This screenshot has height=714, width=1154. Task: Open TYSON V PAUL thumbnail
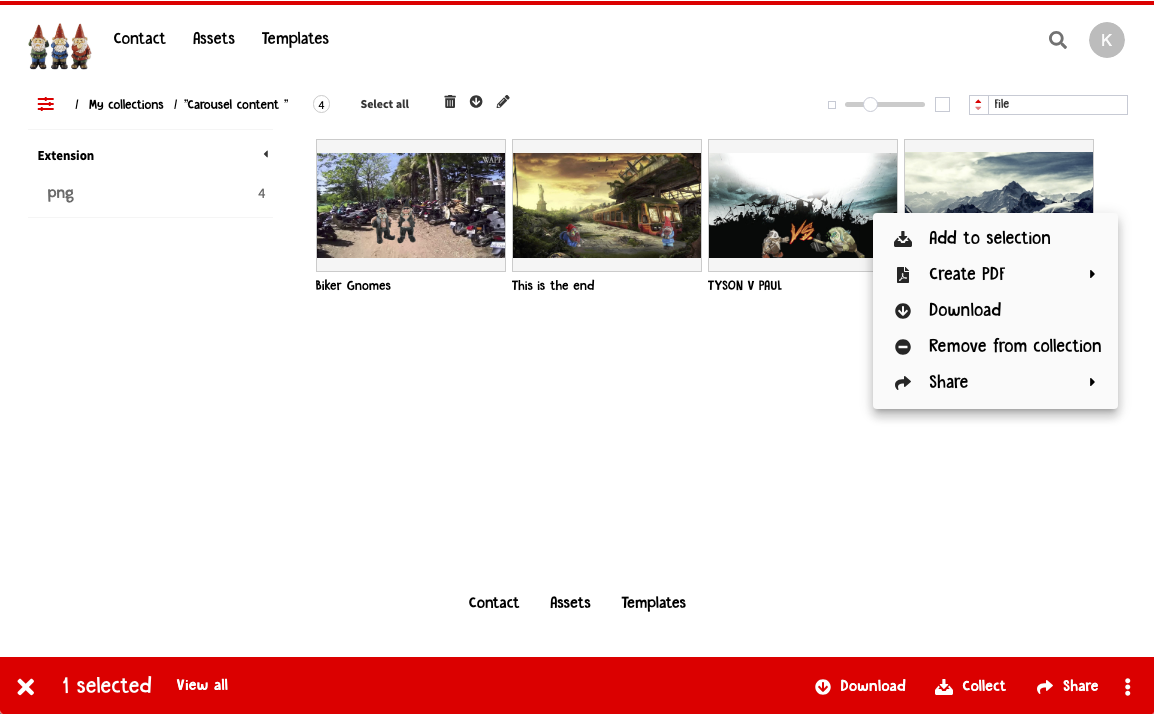(790, 205)
